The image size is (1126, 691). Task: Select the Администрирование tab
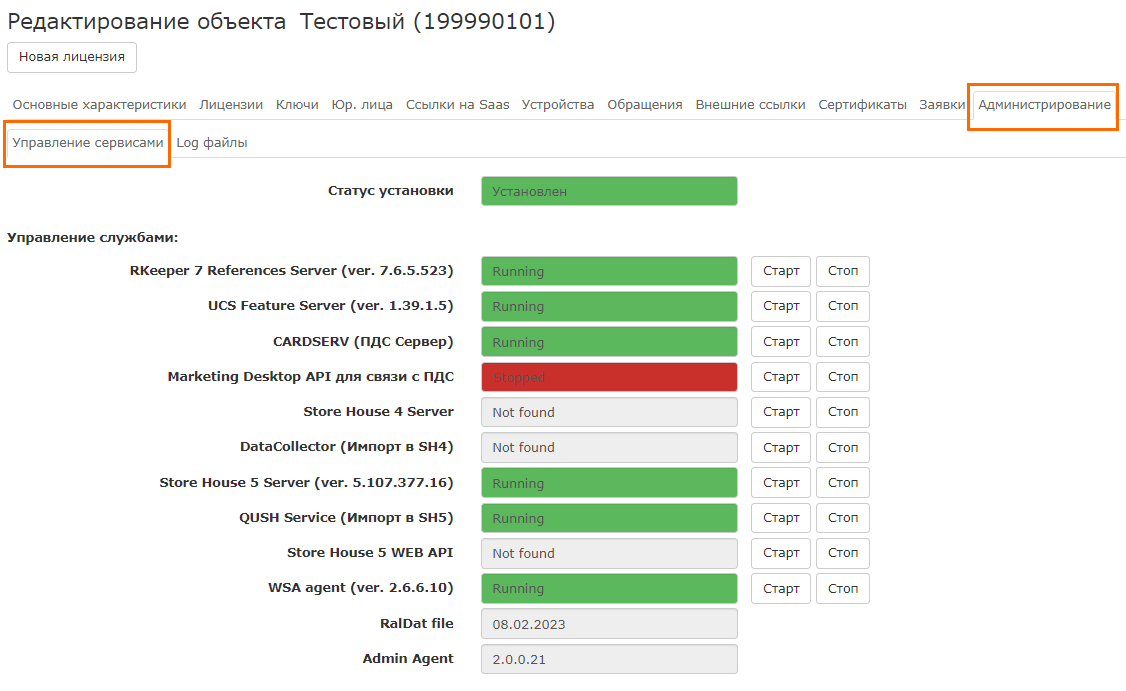(x=1044, y=105)
